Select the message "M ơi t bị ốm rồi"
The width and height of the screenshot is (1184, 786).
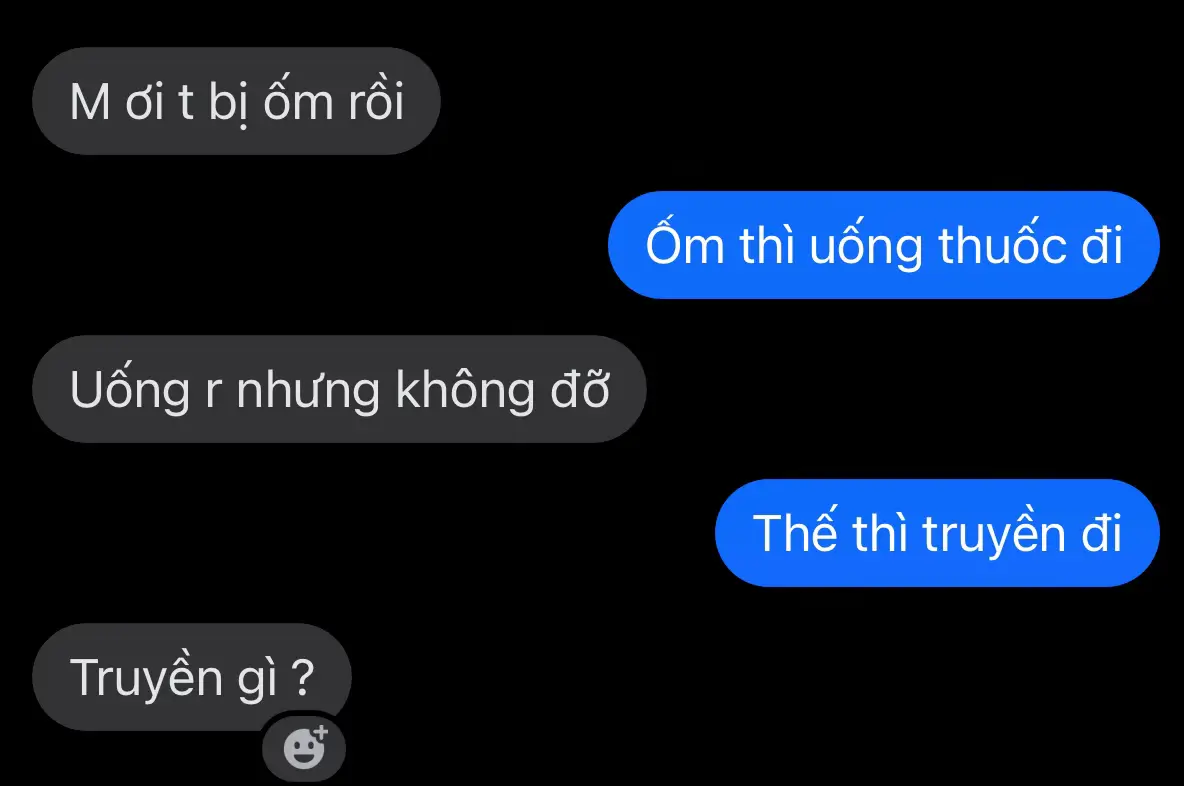tap(236, 101)
